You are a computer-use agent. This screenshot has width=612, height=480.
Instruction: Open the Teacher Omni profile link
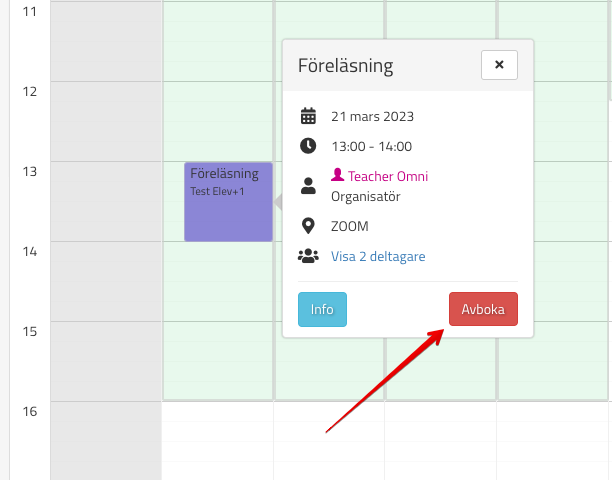click(x=388, y=177)
